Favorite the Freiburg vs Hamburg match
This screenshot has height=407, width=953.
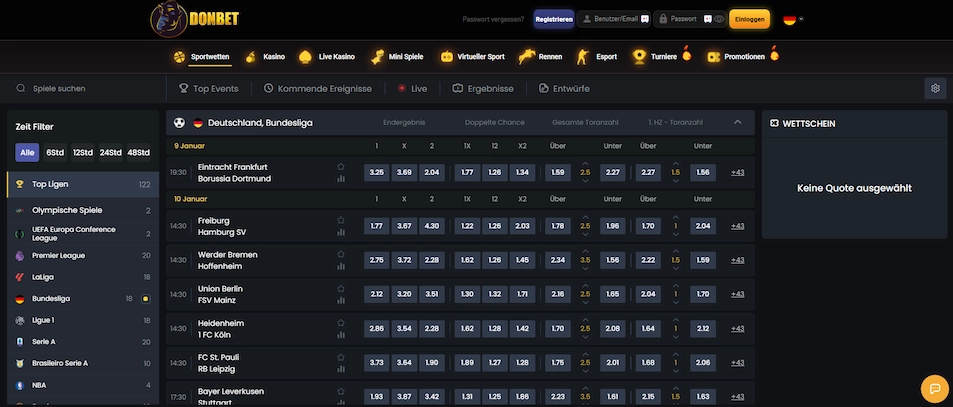341,220
